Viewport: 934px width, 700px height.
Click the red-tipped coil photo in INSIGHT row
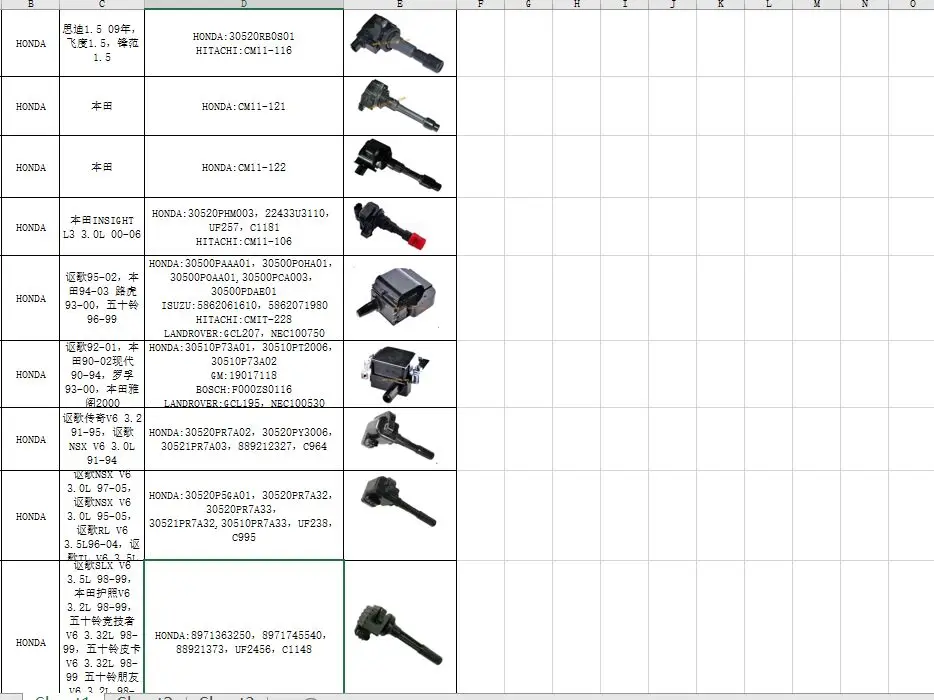point(399,226)
